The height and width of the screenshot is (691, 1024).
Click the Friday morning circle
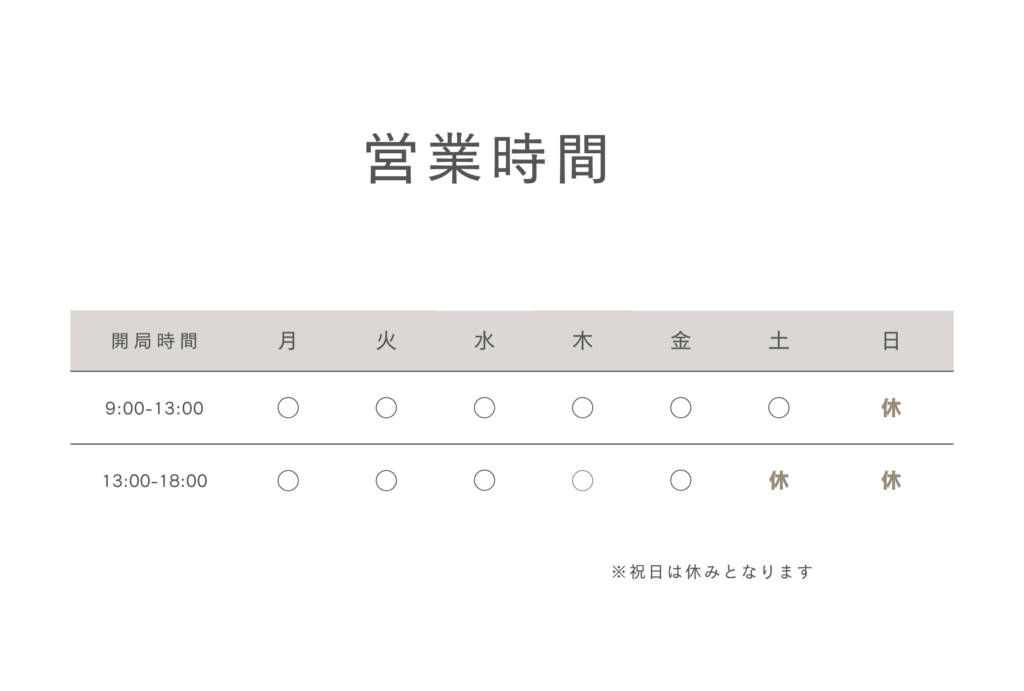681,408
